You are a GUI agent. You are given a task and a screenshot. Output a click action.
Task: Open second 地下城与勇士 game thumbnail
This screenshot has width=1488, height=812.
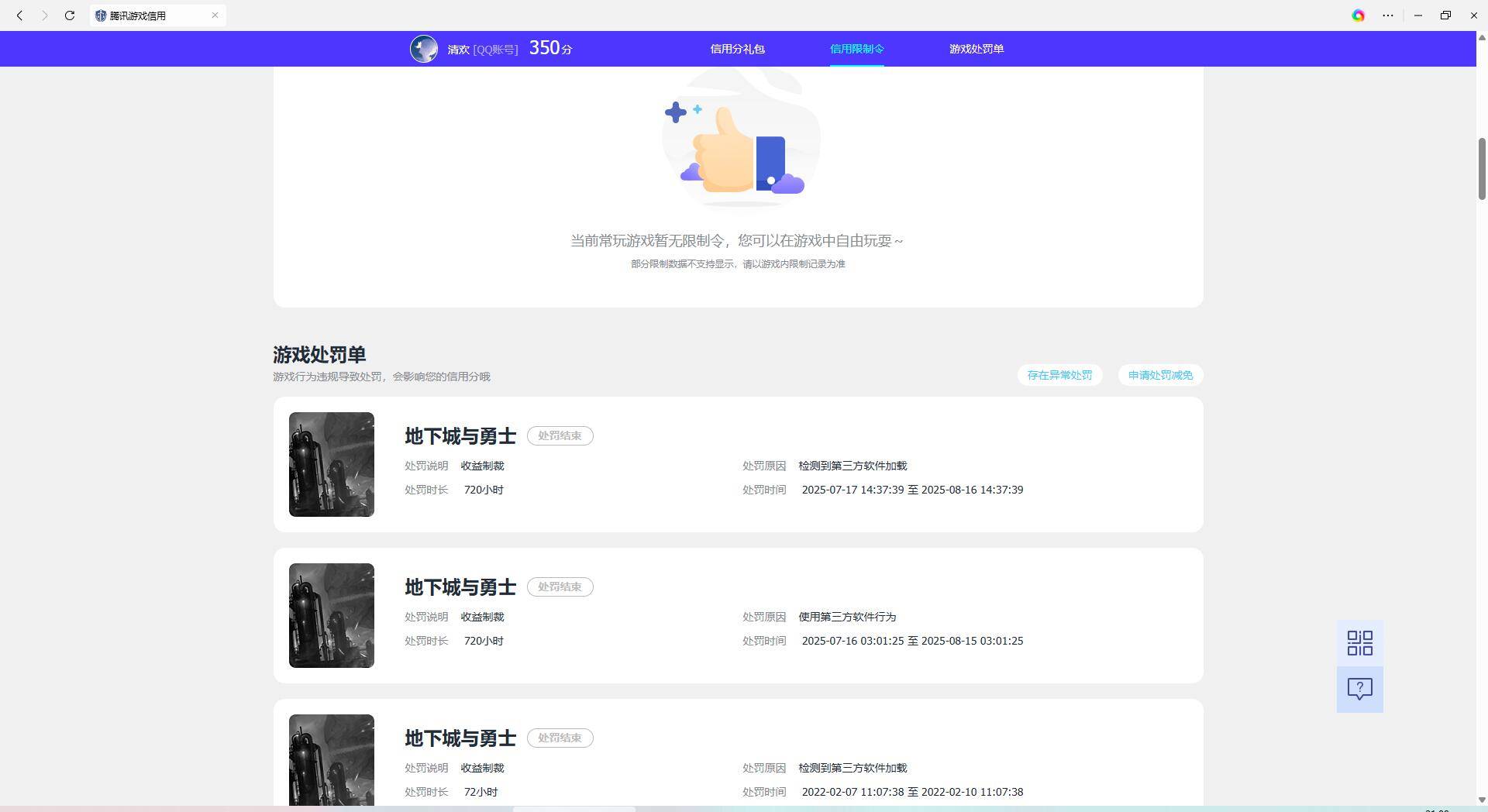332,615
